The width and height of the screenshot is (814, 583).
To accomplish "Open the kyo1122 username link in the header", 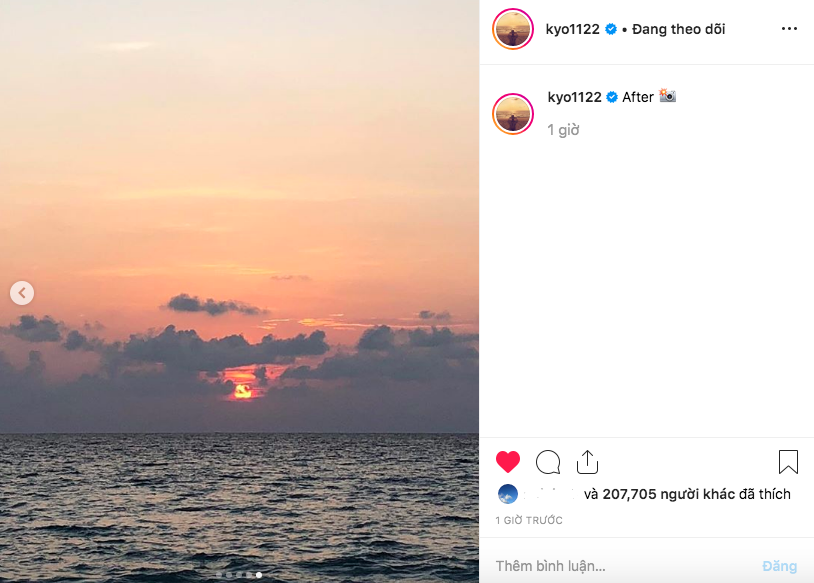I will point(573,29).
